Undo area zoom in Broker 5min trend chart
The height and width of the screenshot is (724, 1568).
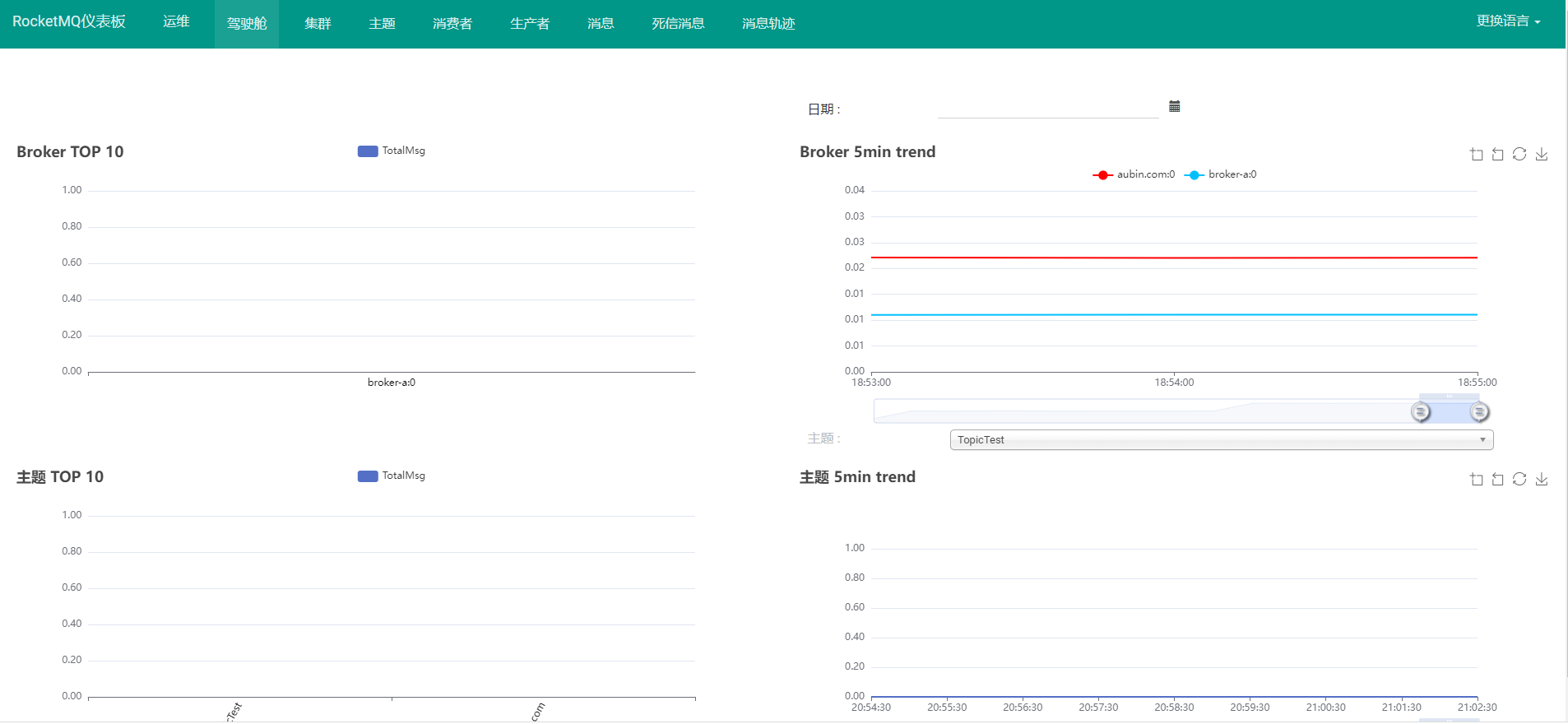coord(1498,155)
